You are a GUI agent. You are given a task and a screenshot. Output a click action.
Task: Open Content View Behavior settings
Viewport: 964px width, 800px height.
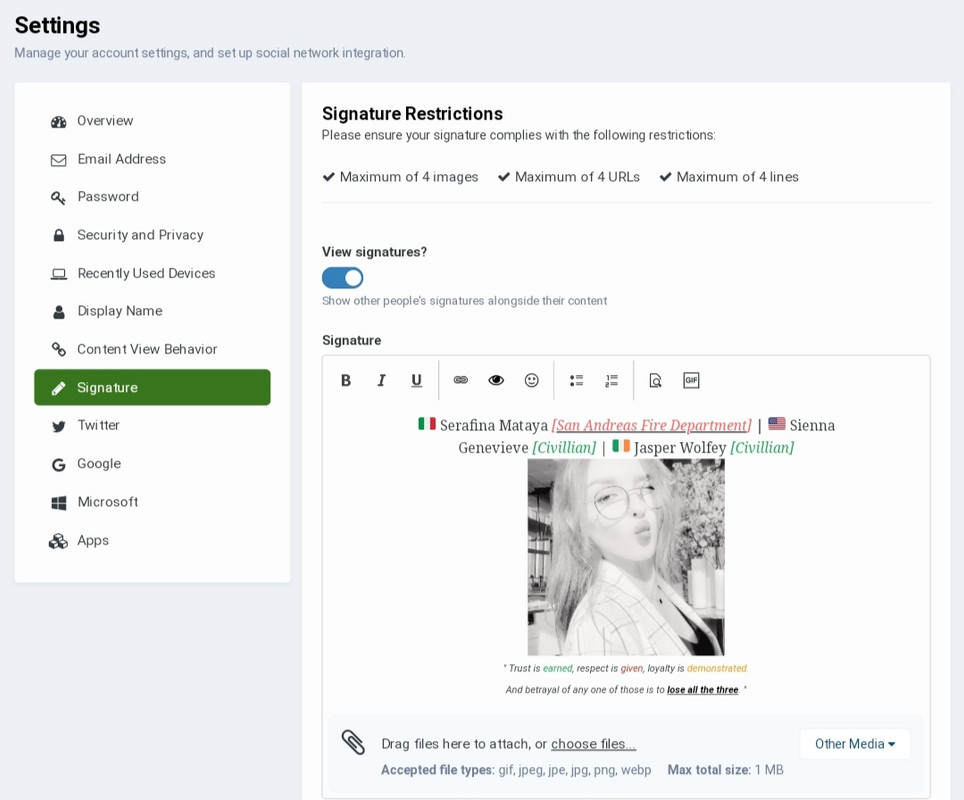tap(152, 349)
